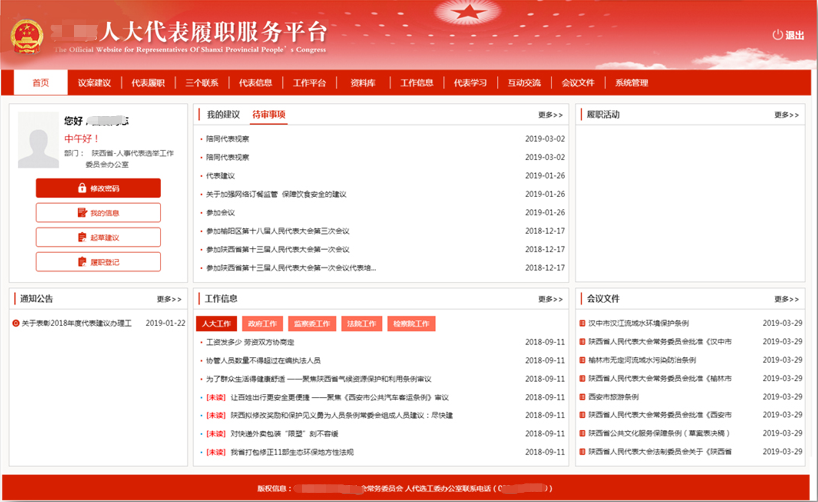Click 更多>> in the 会议文件 panel

(x=786, y=299)
